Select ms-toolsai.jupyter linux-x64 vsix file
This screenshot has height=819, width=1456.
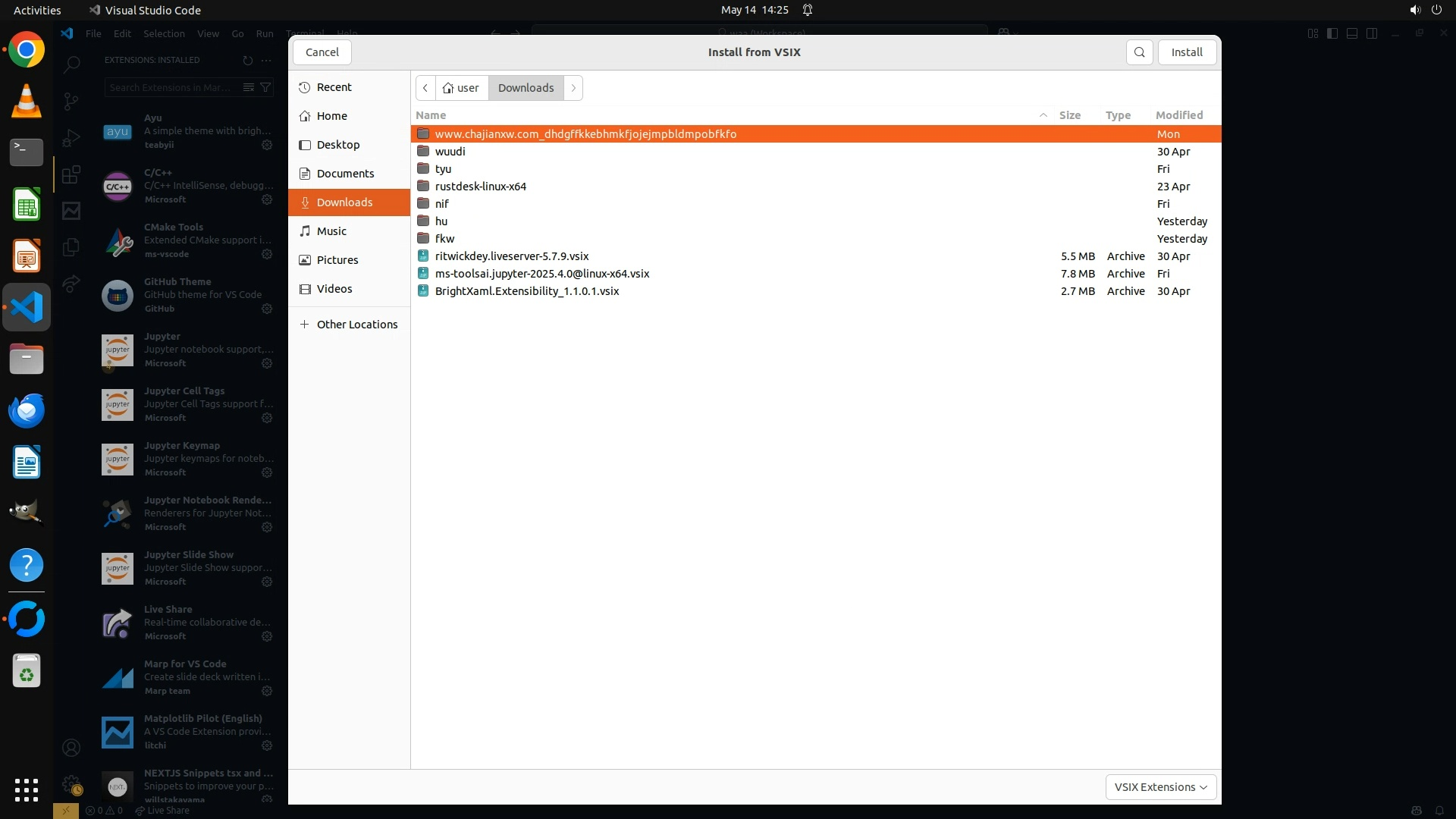[541, 274]
